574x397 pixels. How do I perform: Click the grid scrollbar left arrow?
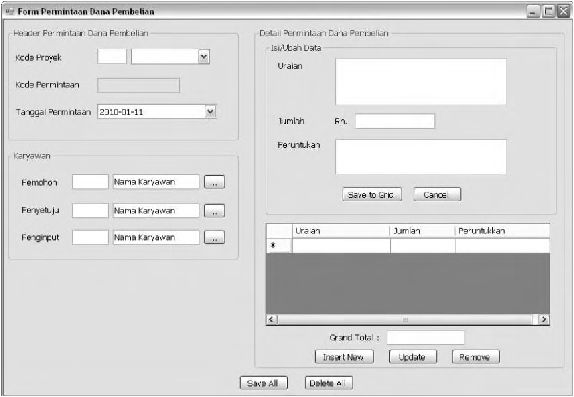271,319
